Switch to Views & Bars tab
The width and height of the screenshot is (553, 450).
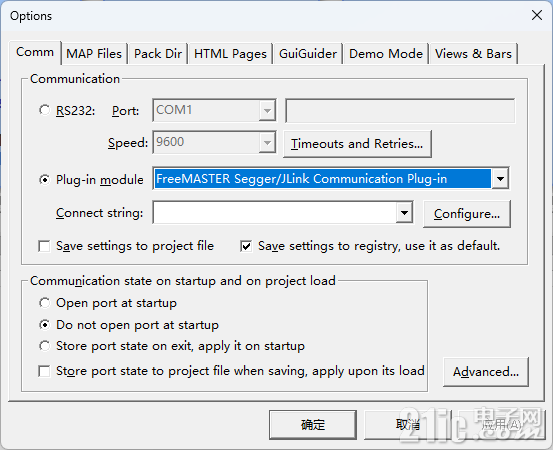pos(473,54)
